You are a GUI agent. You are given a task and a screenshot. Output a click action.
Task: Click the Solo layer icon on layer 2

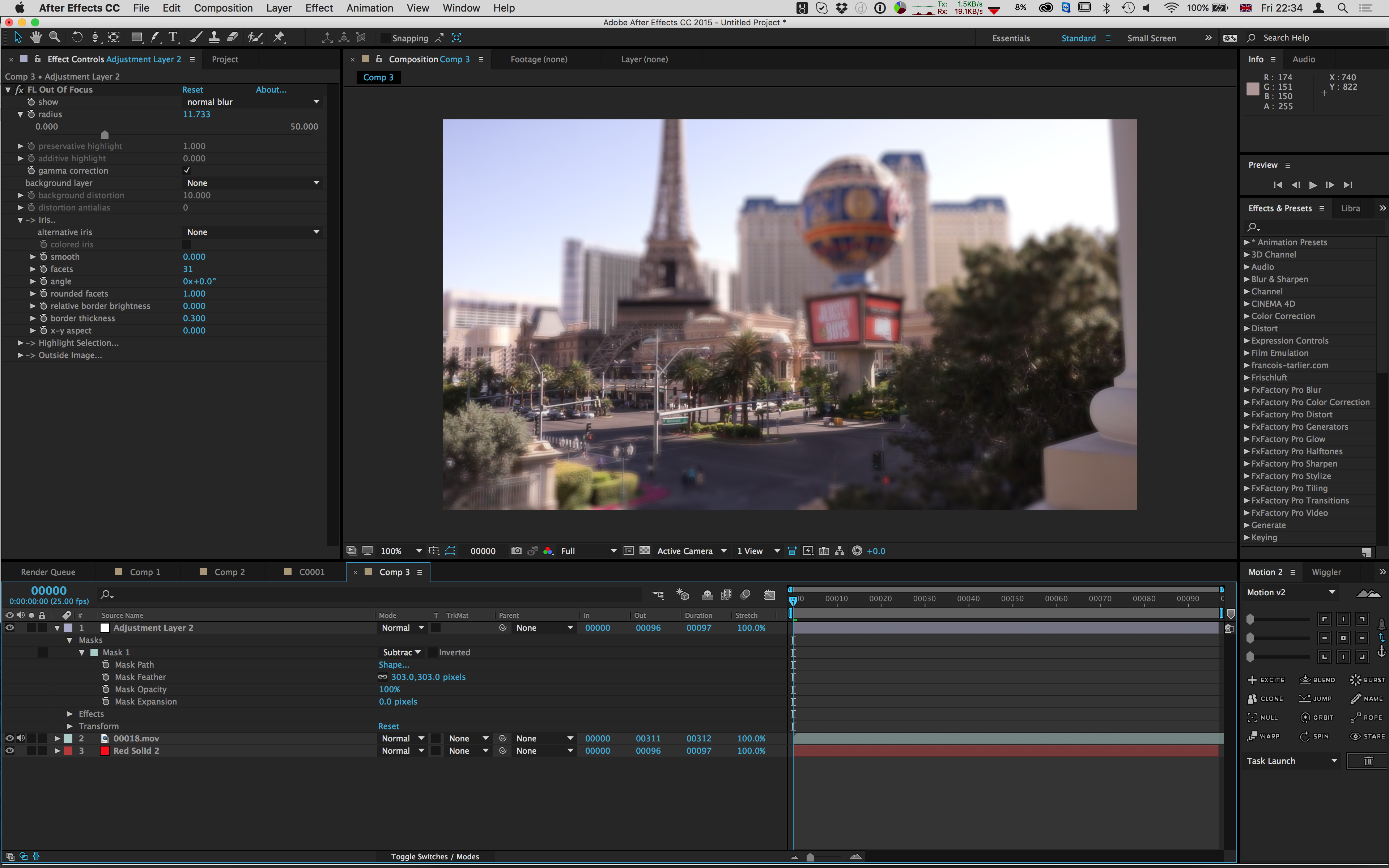tap(30, 738)
